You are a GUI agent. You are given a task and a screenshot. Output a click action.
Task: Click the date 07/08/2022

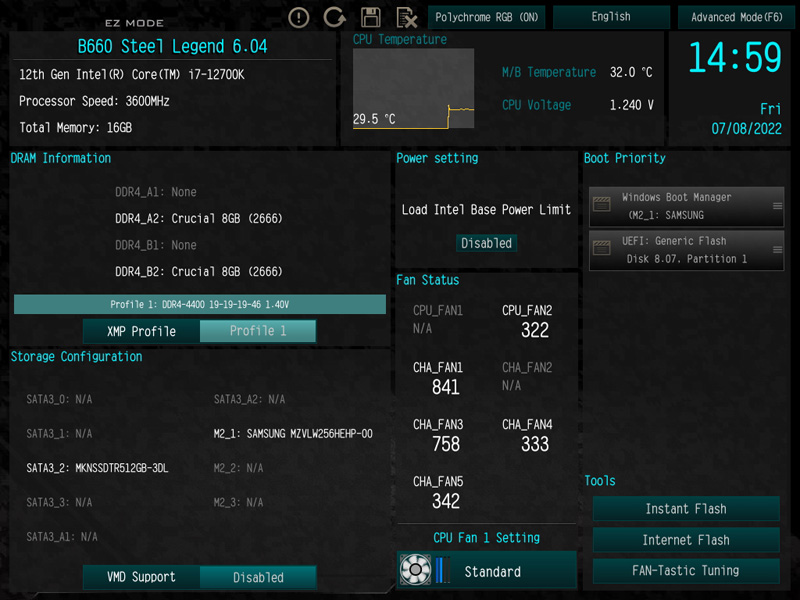[746, 129]
